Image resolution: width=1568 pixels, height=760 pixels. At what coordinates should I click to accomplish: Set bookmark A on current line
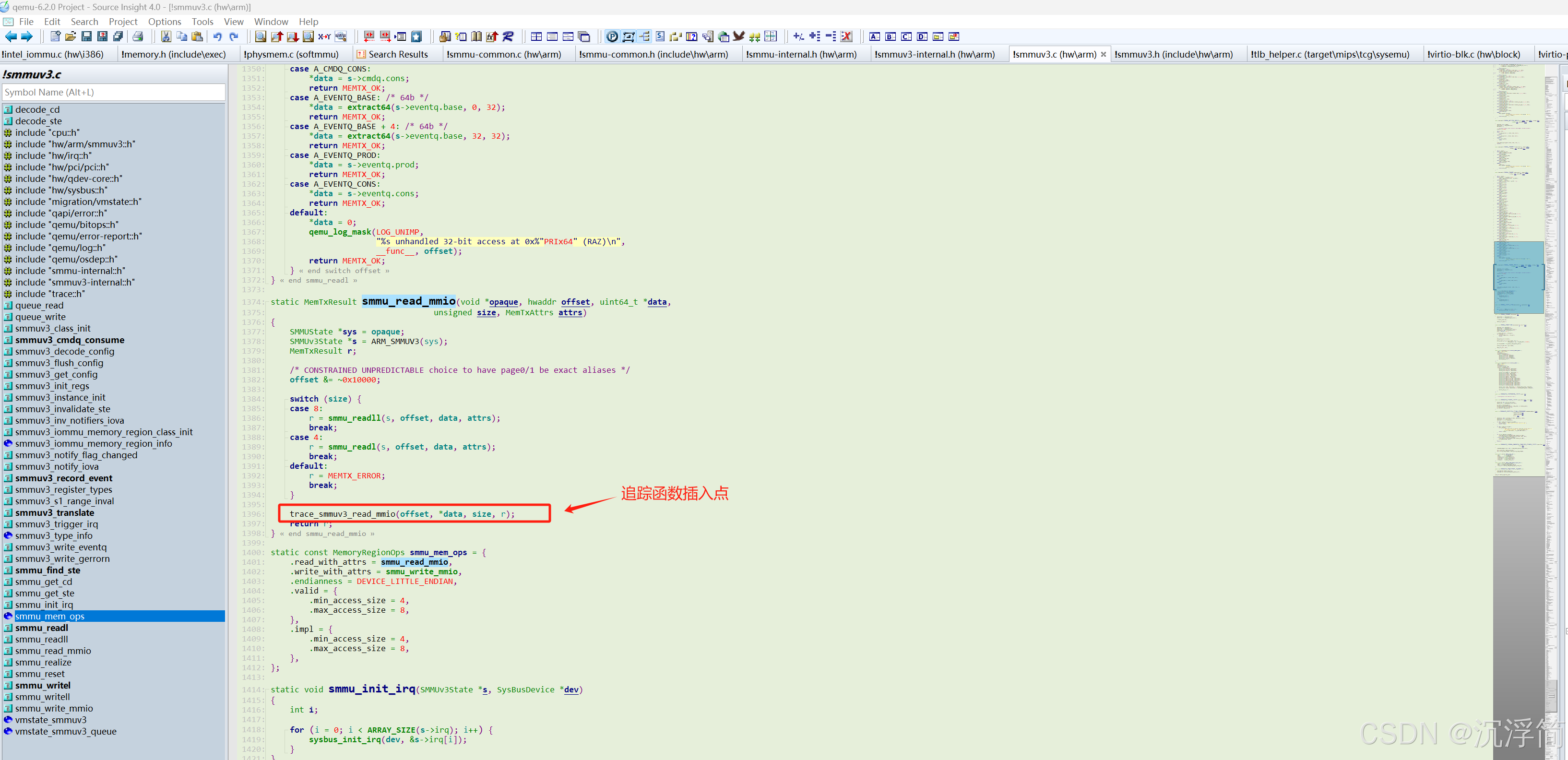click(x=875, y=36)
